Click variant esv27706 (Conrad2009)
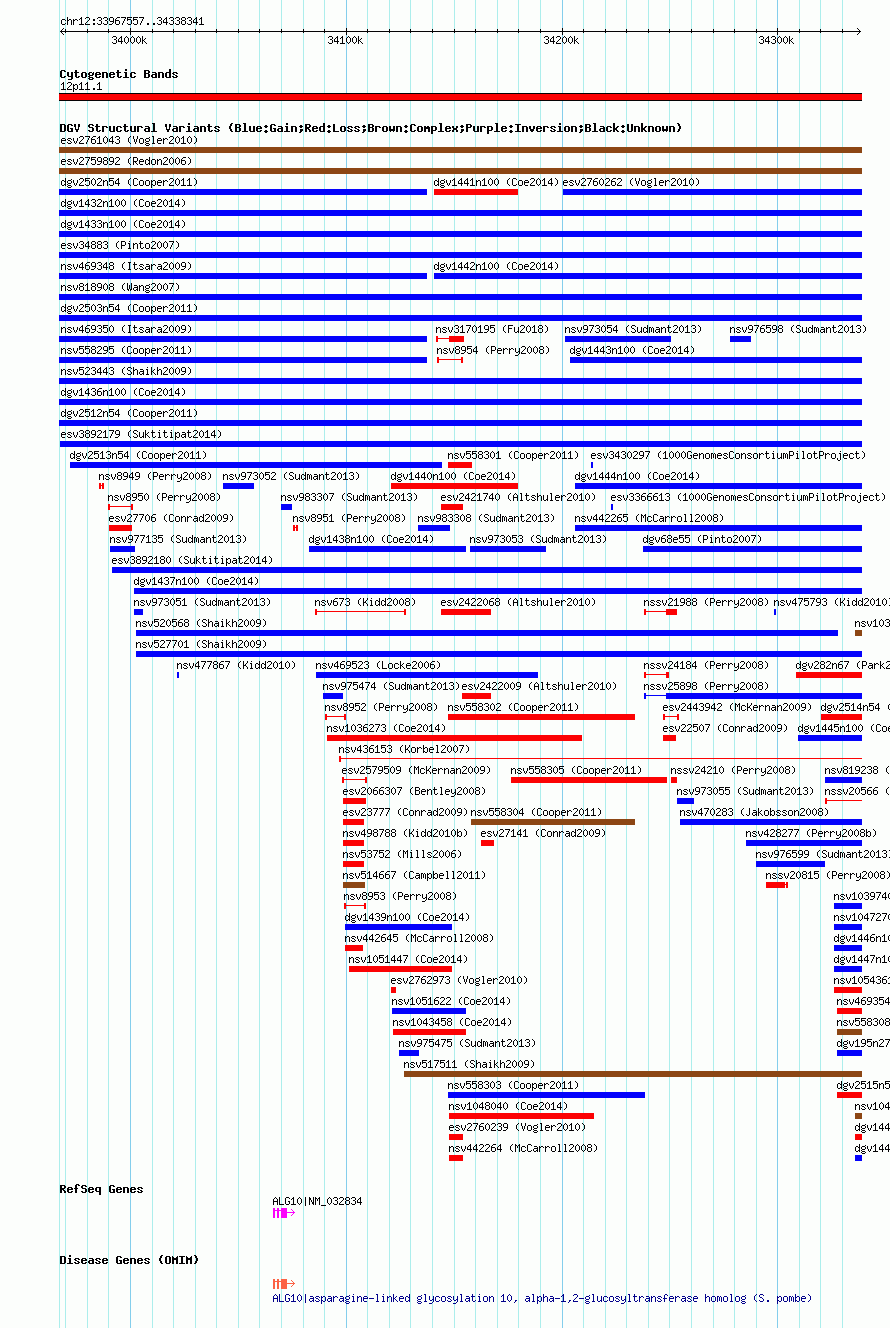This screenshot has height=1328, width=890. pyautogui.click(x=171, y=518)
